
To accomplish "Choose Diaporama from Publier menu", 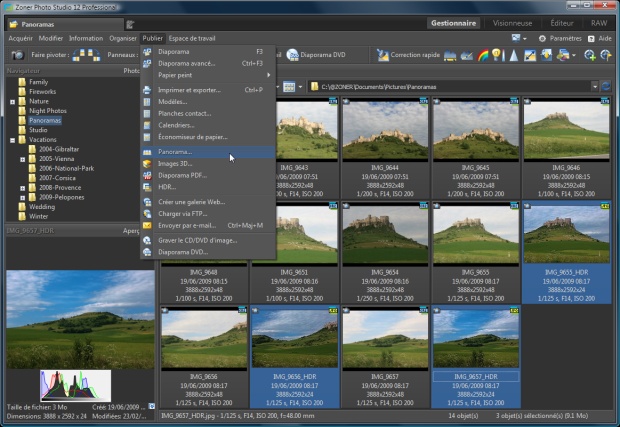I will (x=208, y=51).
